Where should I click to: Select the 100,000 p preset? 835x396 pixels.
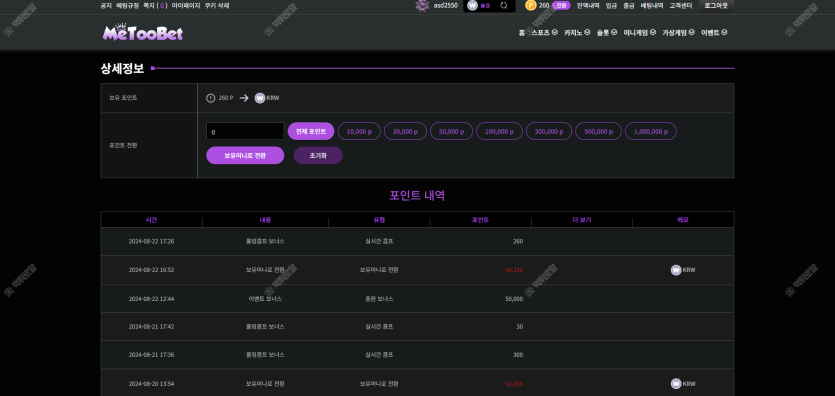[x=500, y=131]
